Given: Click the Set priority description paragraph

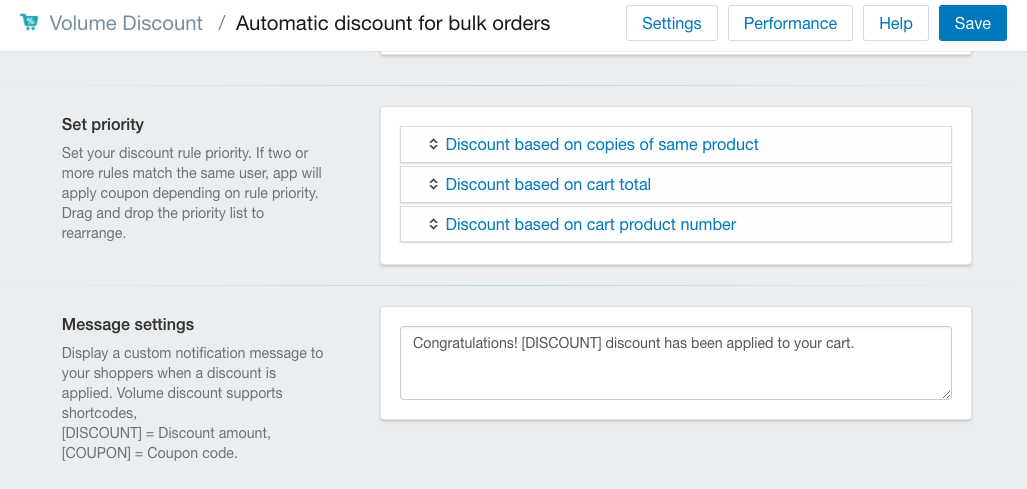Looking at the screenshot, I should [191, 193].
